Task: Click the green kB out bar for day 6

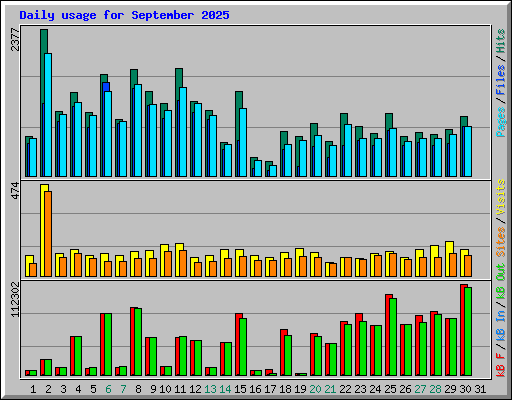Action: pyautogui.click(x=108, y=345)
